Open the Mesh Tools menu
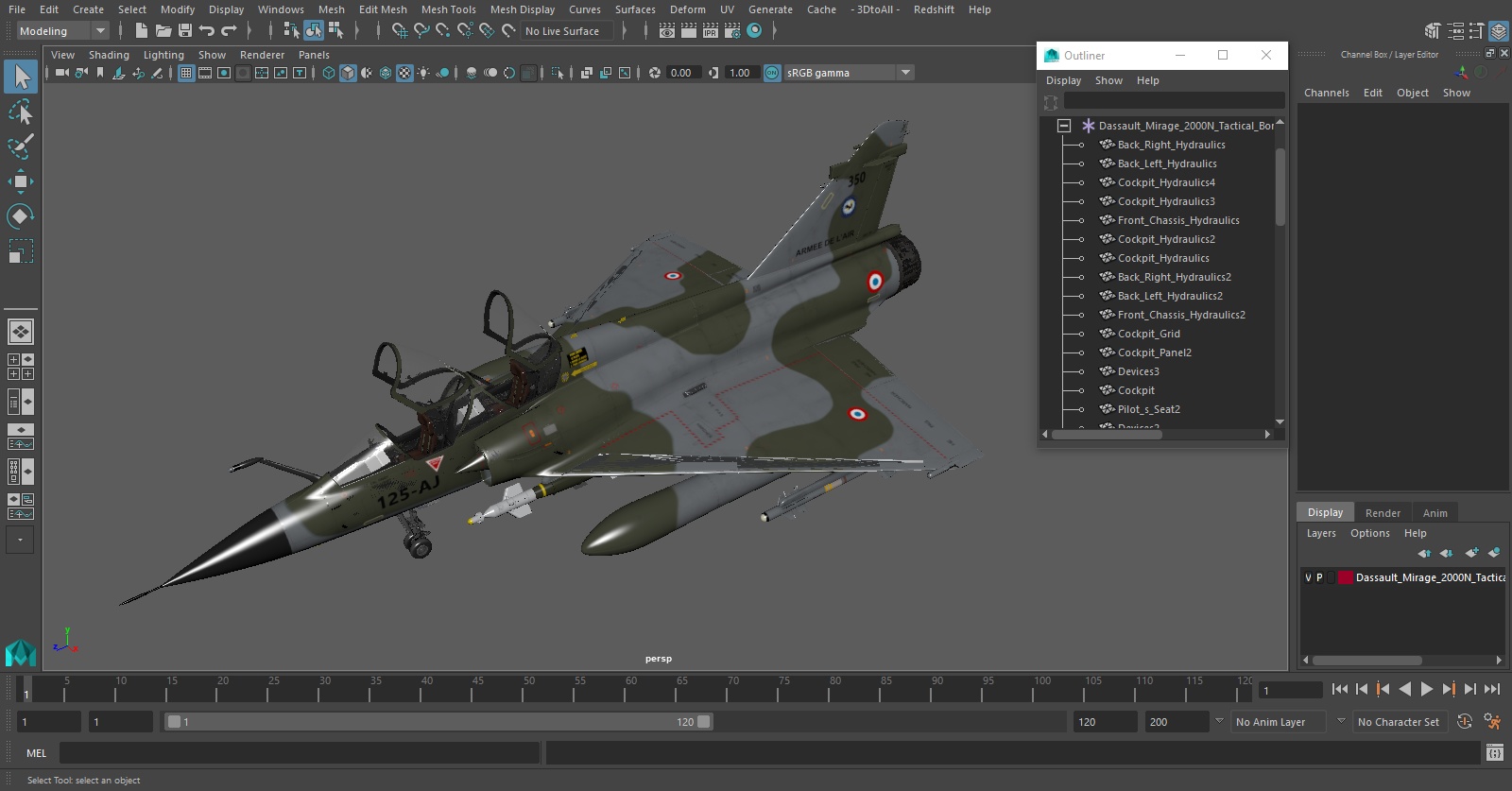Screen dimensions: 1512x791 click(x=448, y=9)
